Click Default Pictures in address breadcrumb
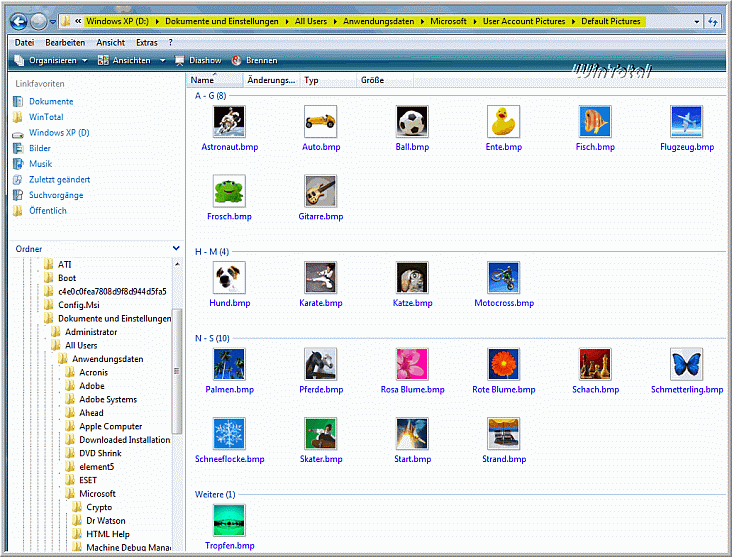Image resolution: width=732 pixels, height=557 pixels. 611,21
